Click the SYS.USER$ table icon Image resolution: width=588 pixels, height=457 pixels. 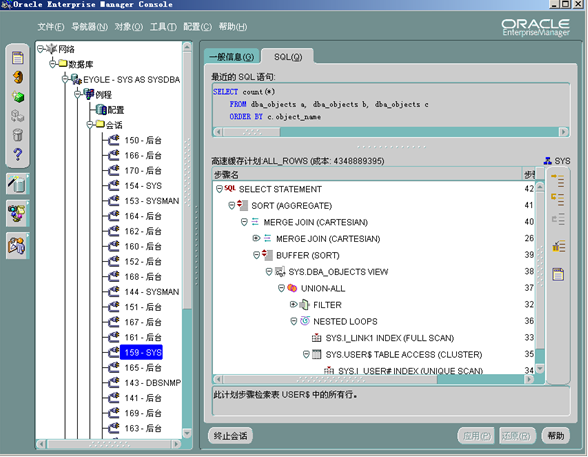317,354
